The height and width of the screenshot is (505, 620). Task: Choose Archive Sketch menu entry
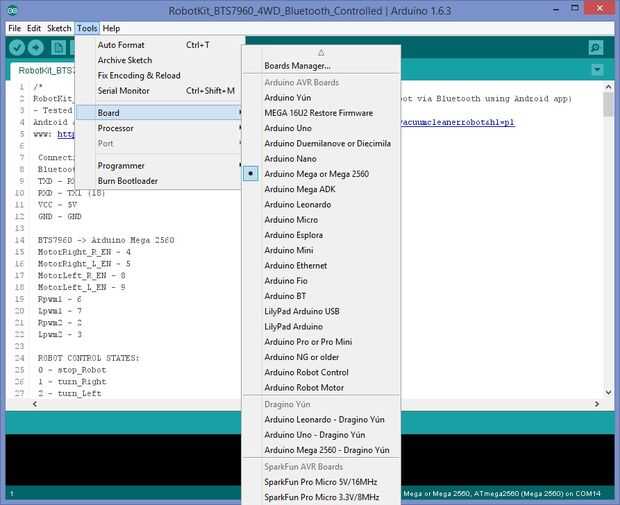pyautogui.click(x=158, y=60)
